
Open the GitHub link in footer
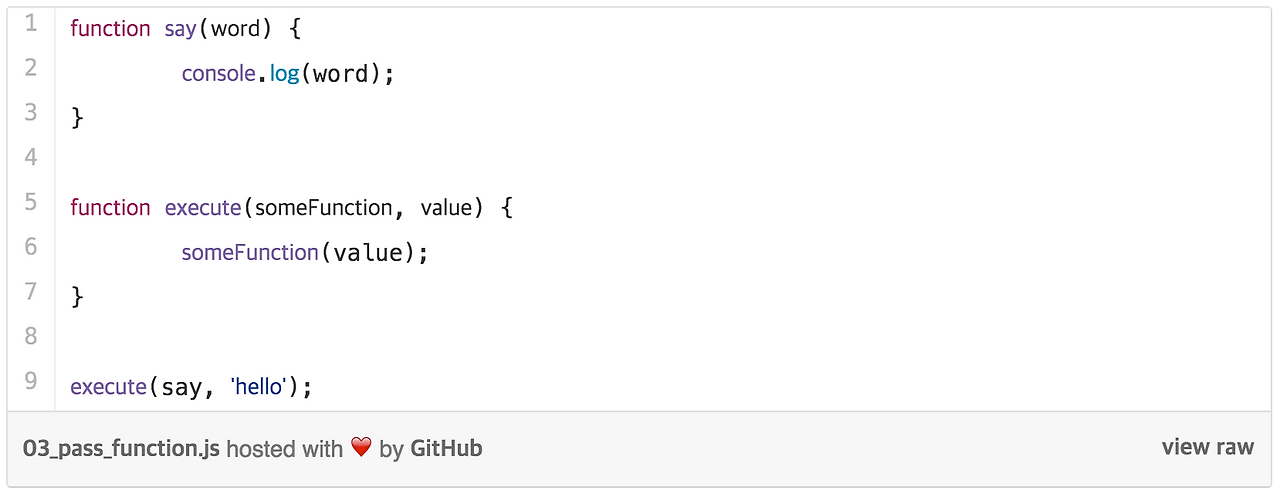point(446,449)
